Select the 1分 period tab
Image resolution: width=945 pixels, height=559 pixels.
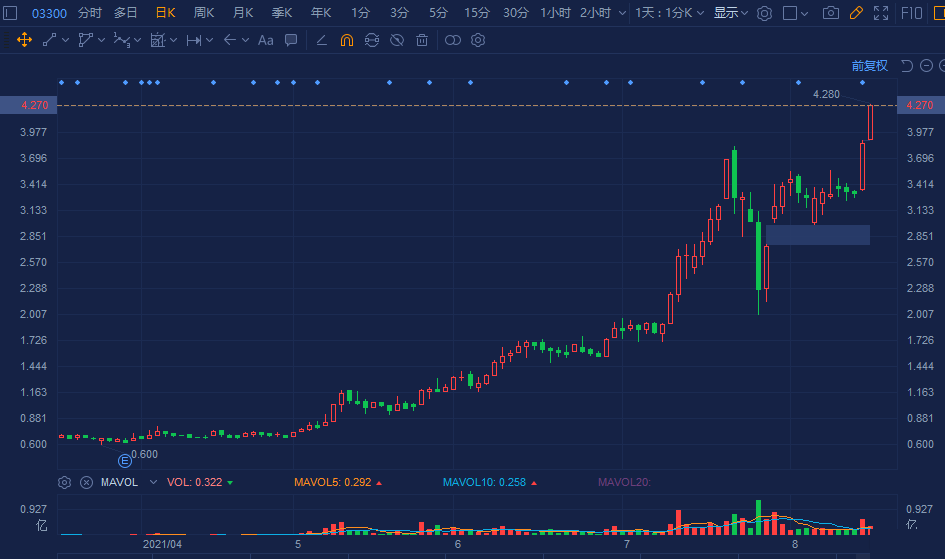coord(360,13)
